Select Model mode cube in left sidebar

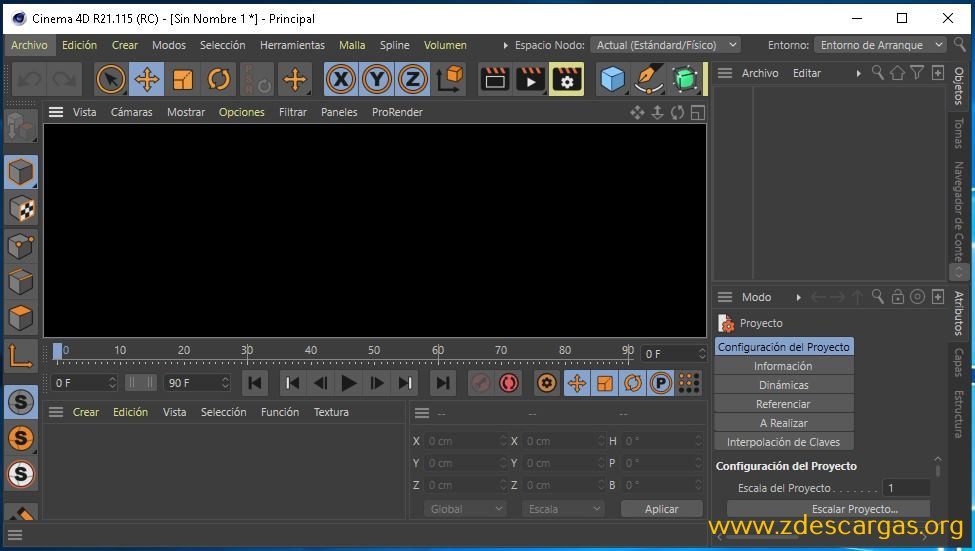pyautogui.click(x=21, y=172)
